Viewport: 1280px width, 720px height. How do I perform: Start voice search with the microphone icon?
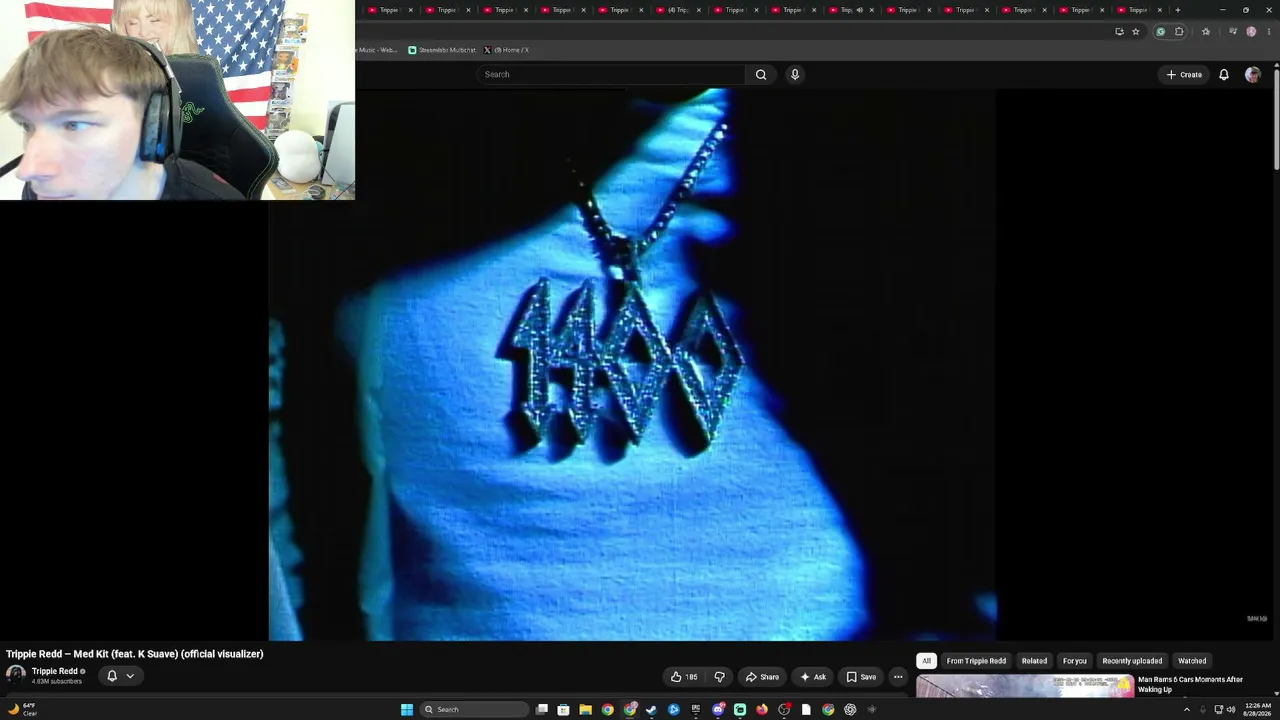click(x=795, y=74)
